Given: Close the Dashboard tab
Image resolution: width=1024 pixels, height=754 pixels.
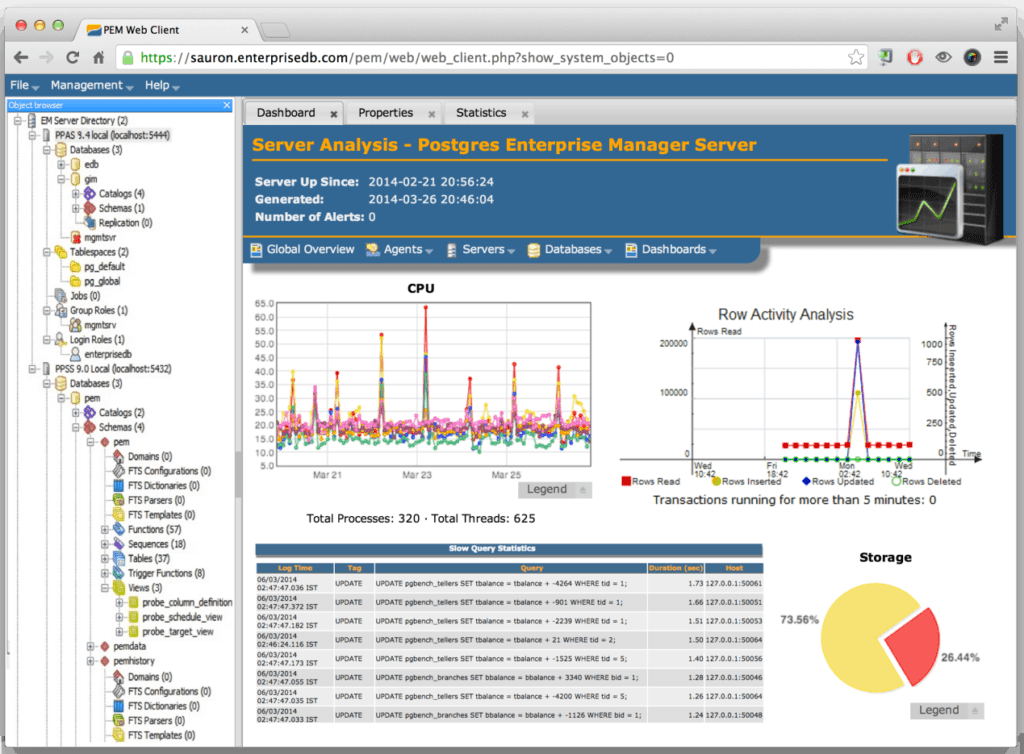Looking at the screenshot, I should coord(334,114).
